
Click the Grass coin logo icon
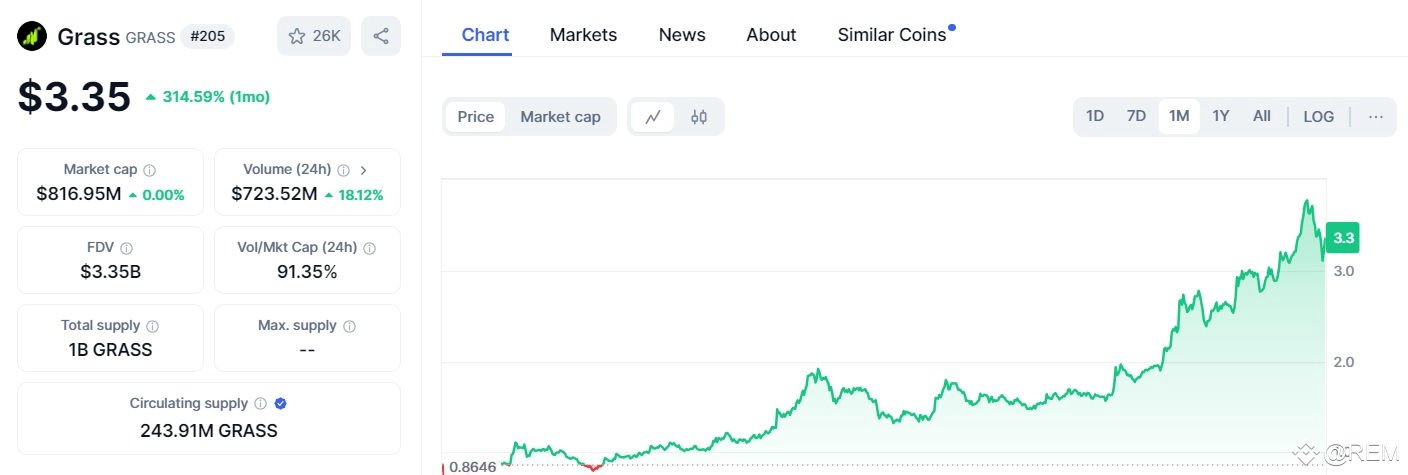tap(33, 36)
